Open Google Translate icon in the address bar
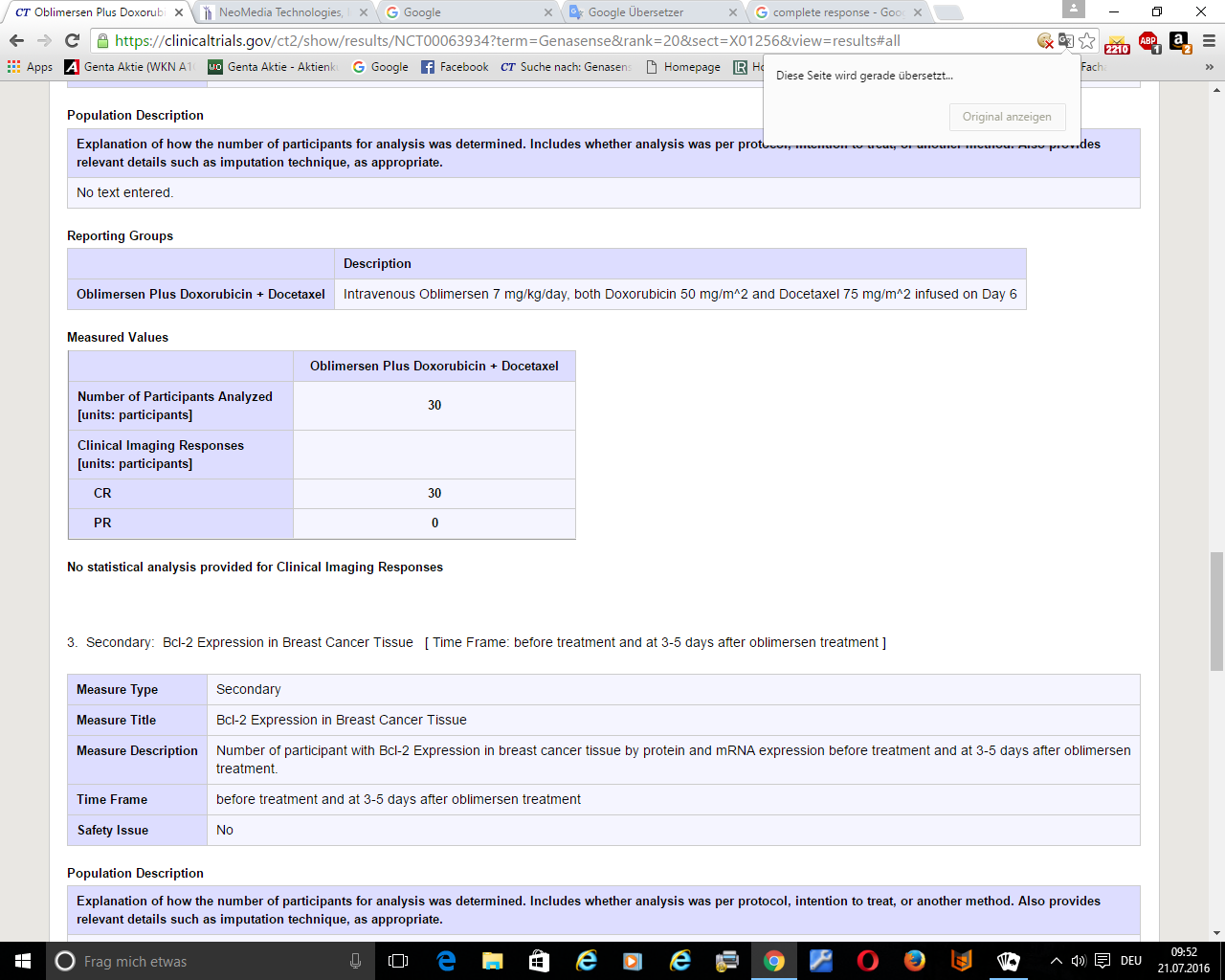Screen dimensions: 1225x980 click(1064, 43)
